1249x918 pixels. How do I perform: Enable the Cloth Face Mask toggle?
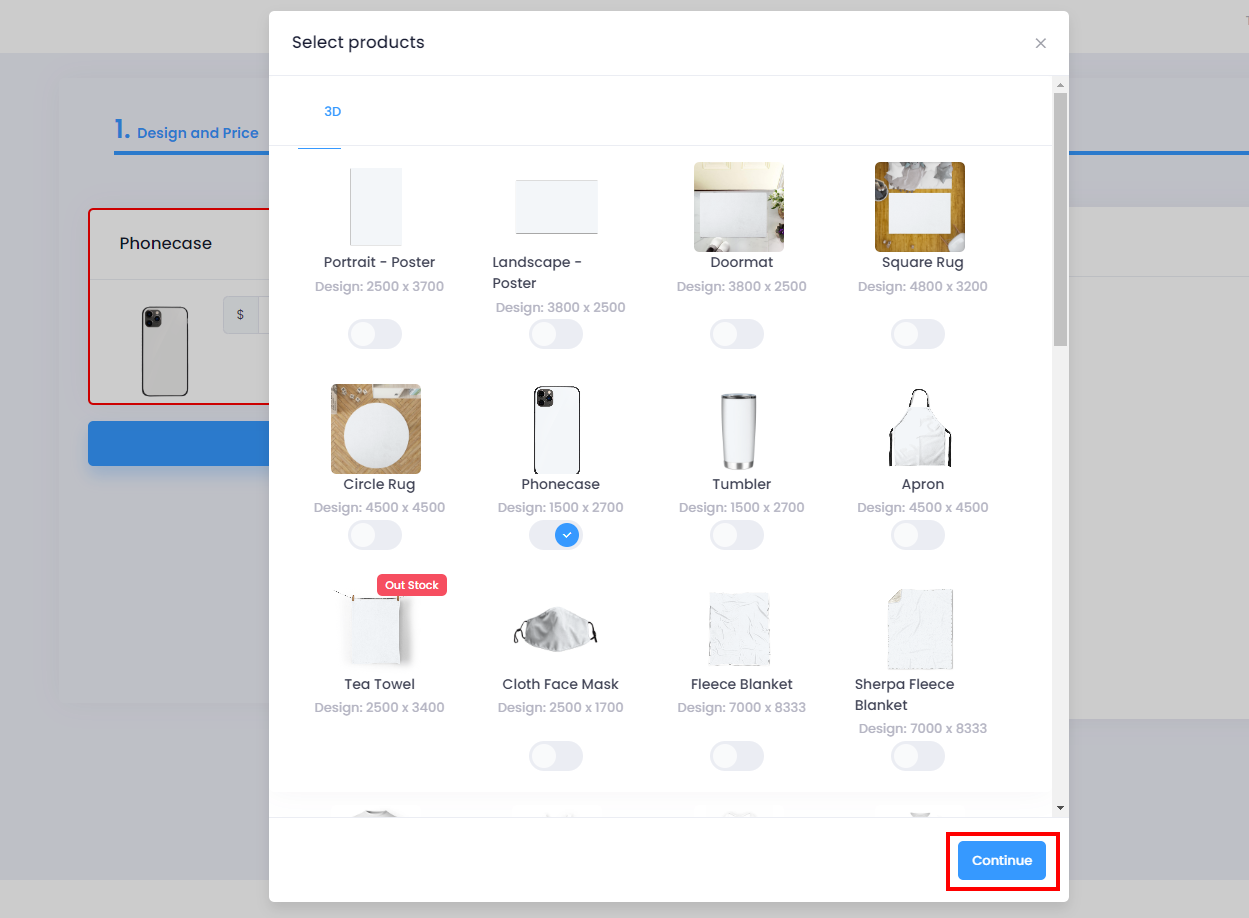coord(556,756)
